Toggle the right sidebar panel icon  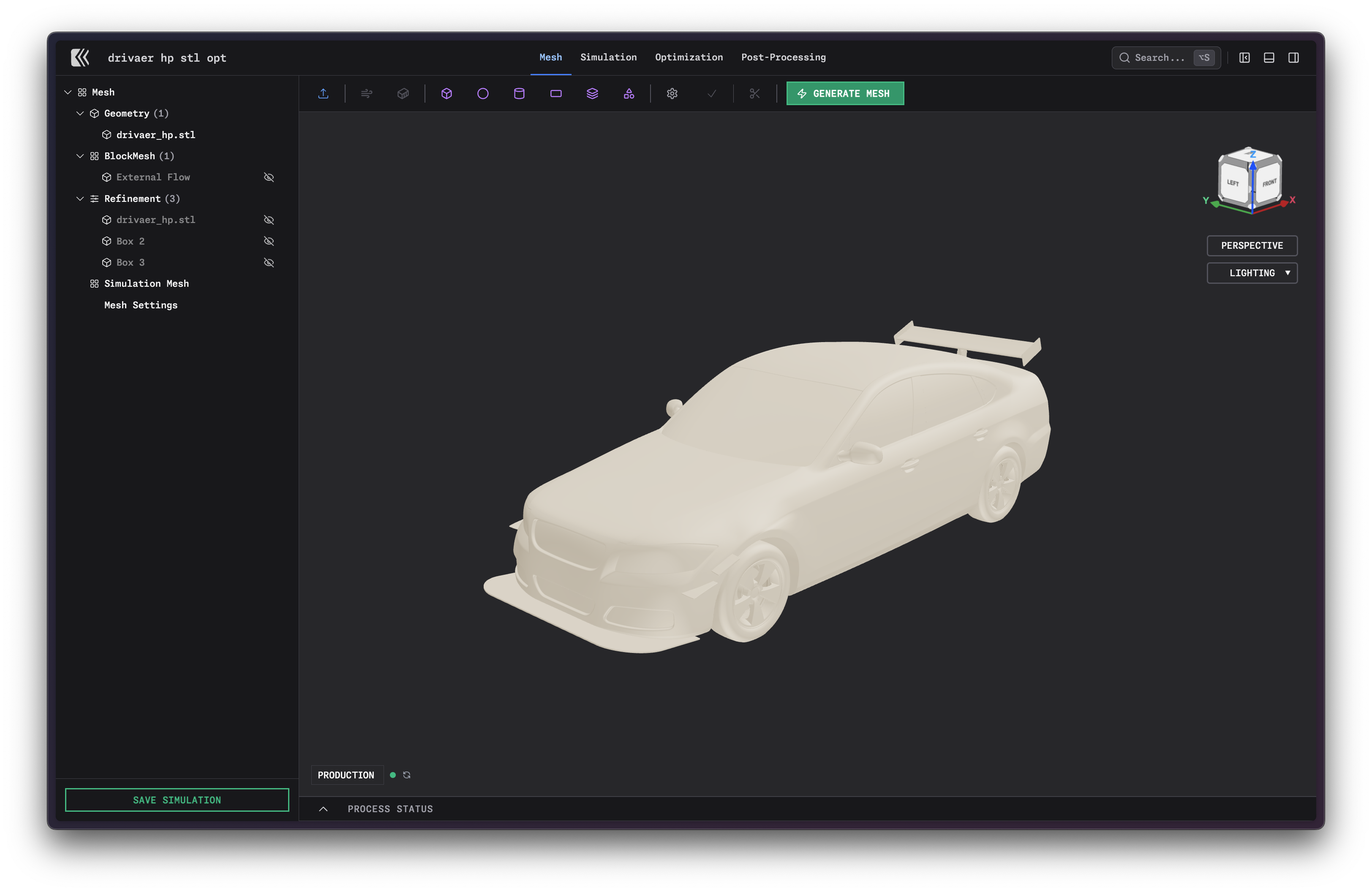click(x=1293, y=57)
